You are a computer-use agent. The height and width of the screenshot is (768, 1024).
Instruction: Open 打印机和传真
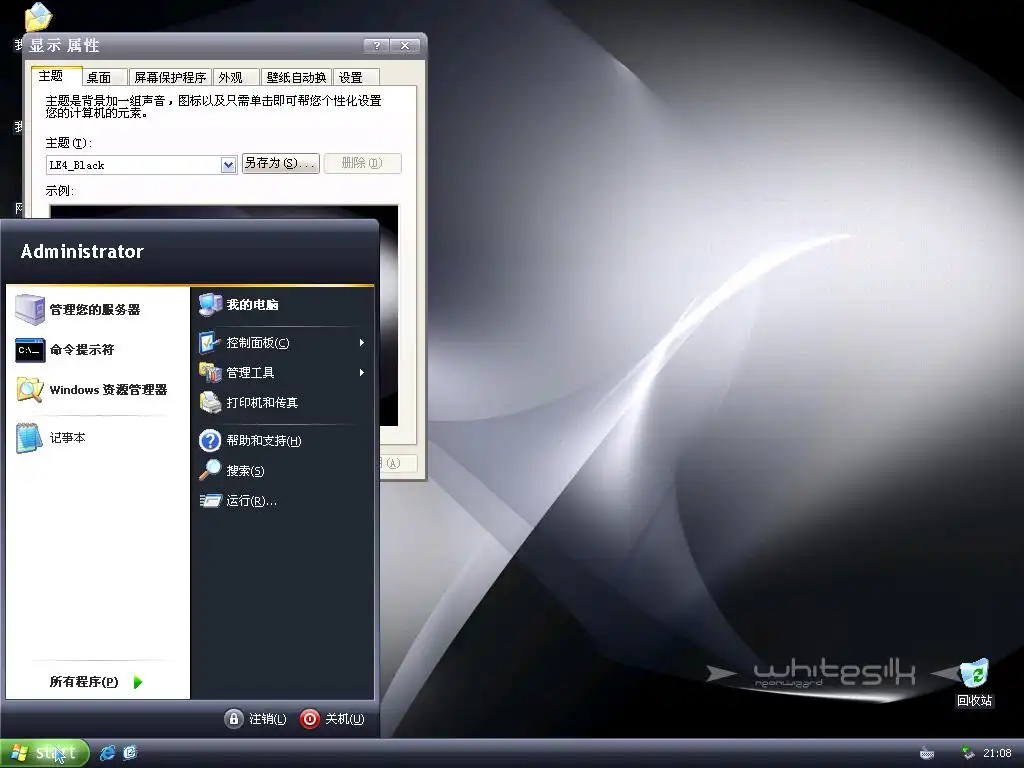point(282,403)
